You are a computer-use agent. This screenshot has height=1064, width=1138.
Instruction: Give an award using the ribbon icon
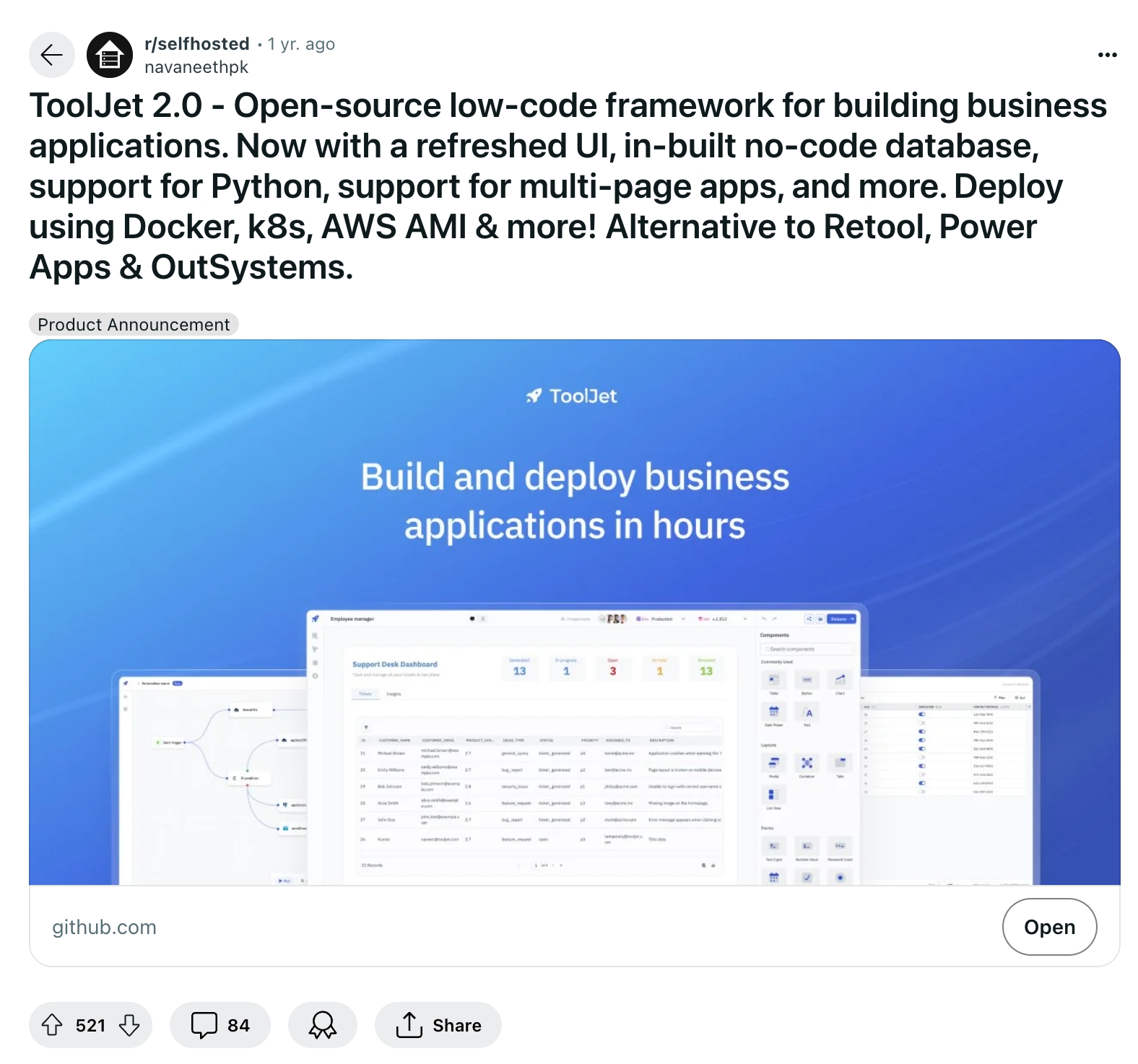322,1024
